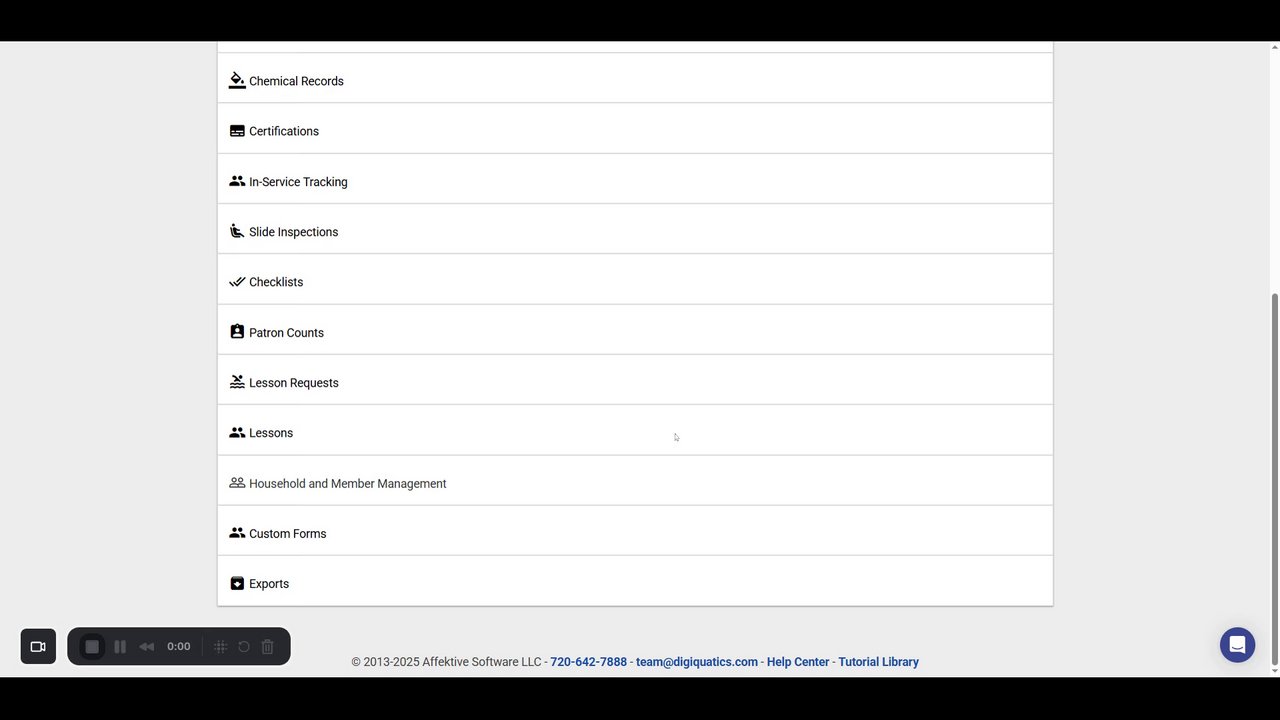Open In-Service Tracking section
The width and height of the screenshot is (1280, 720).
point(298,182)
